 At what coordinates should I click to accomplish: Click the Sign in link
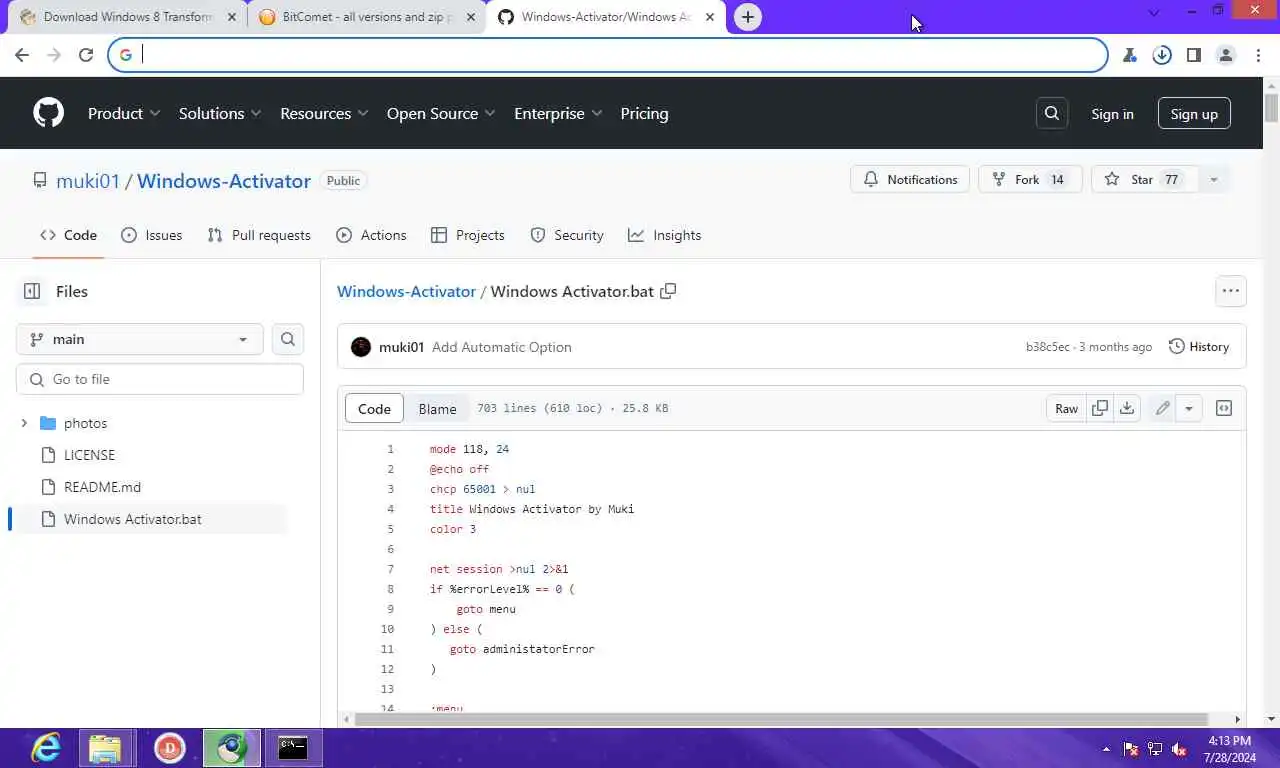[1112, 113]
